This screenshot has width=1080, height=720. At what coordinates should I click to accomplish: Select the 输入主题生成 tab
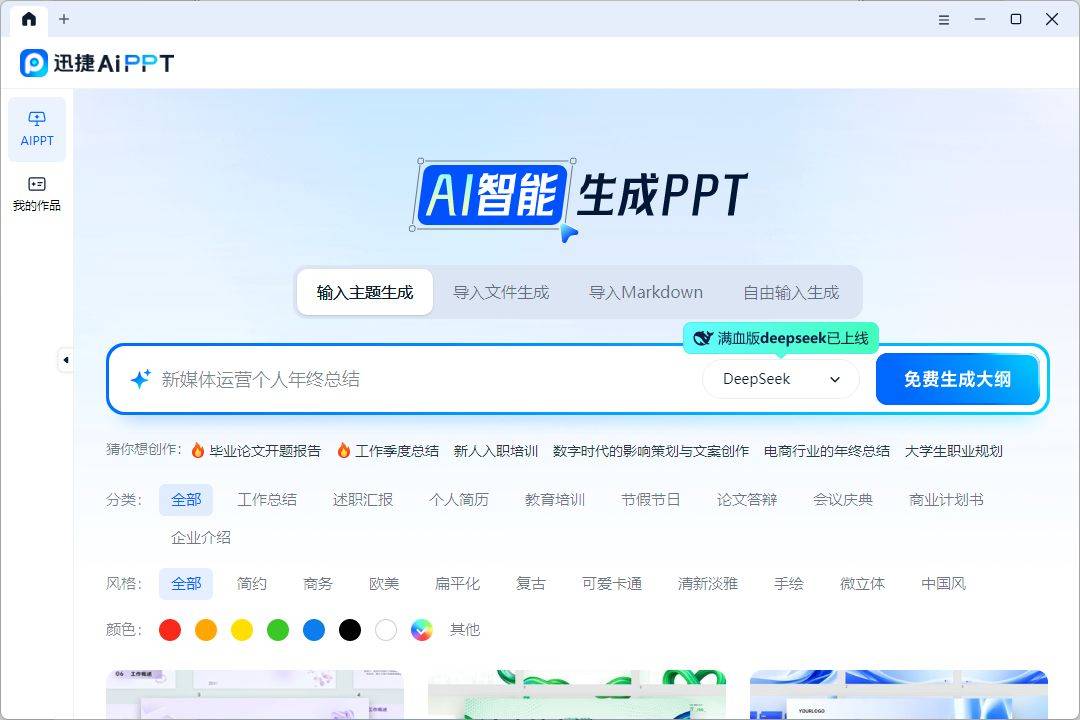(365, 292)
